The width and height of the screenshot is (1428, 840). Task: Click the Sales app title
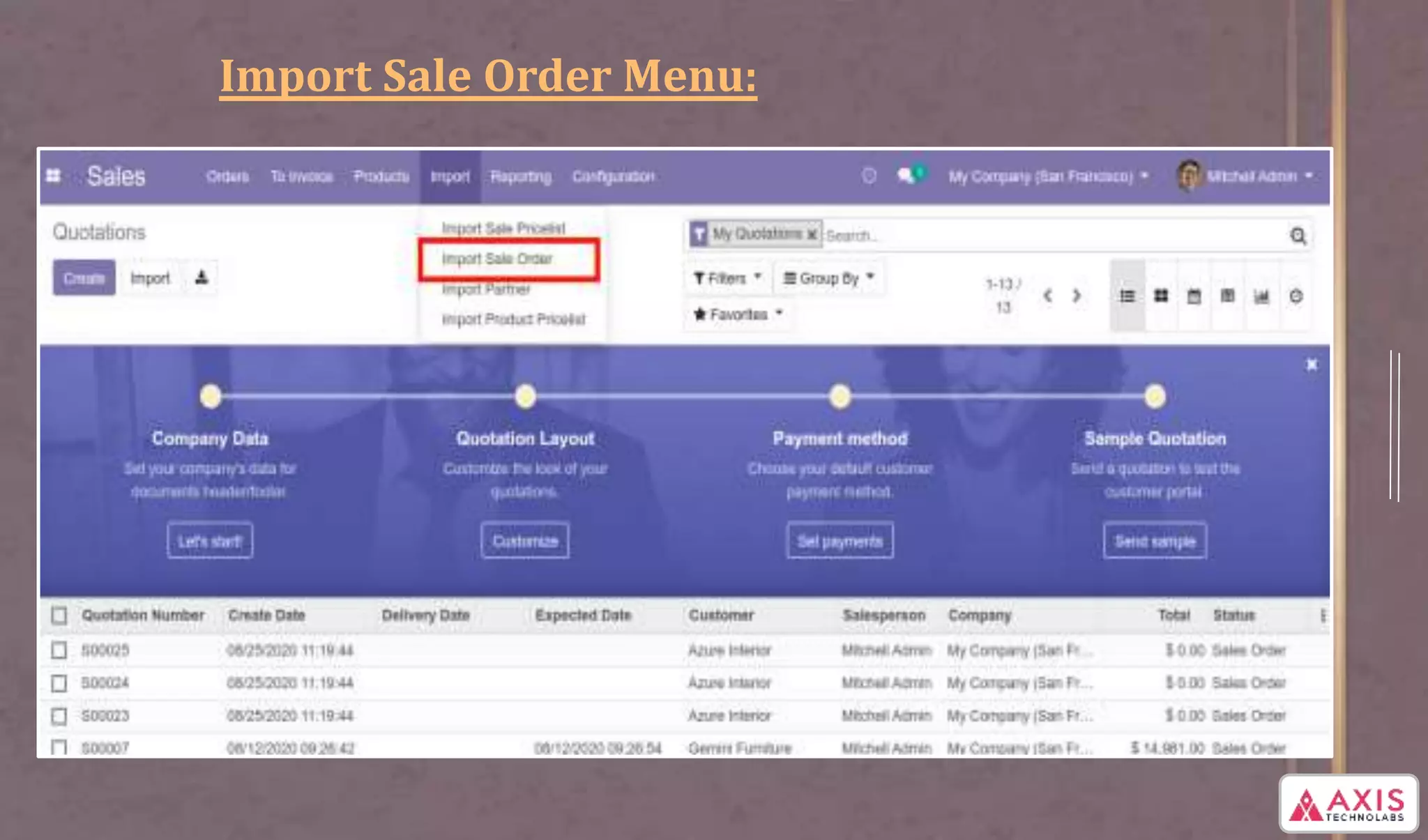(116, 176)
